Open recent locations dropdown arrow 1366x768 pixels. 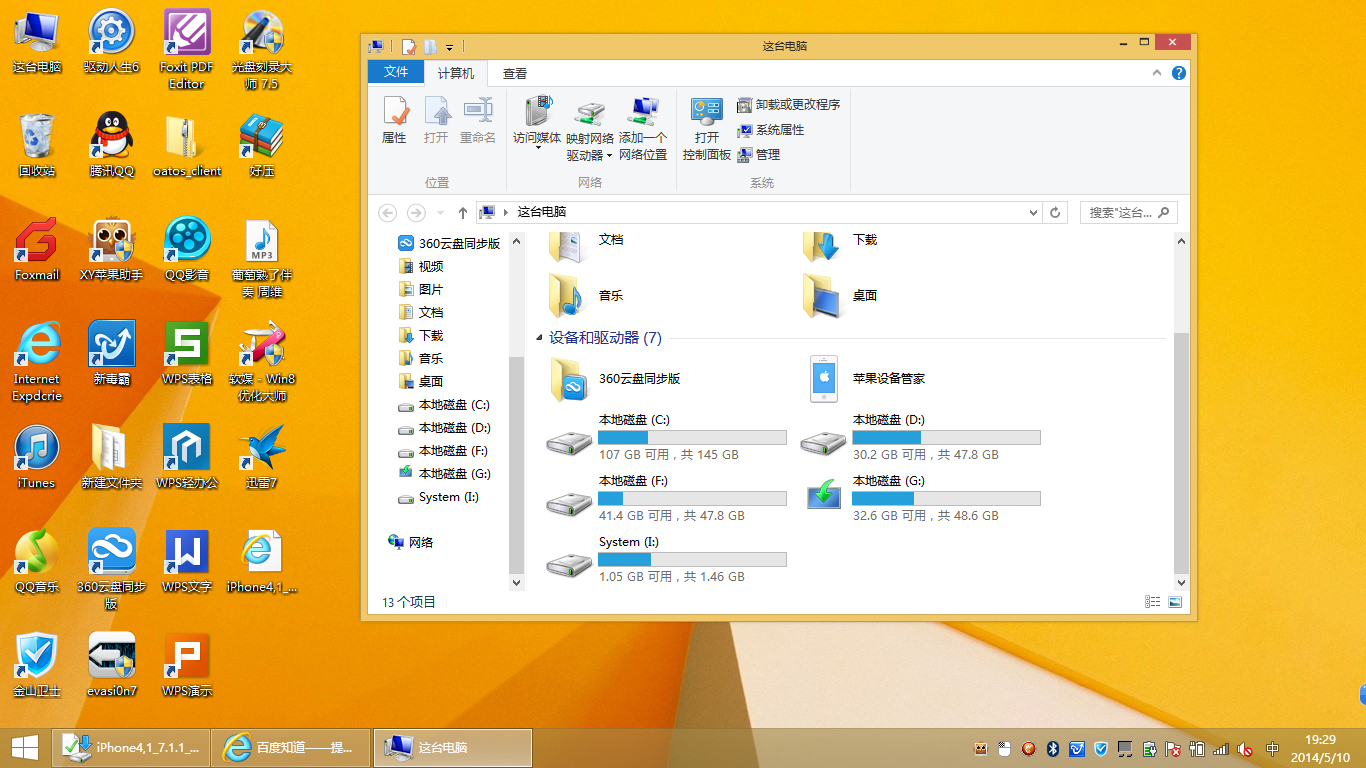click(x=441, y=213)
